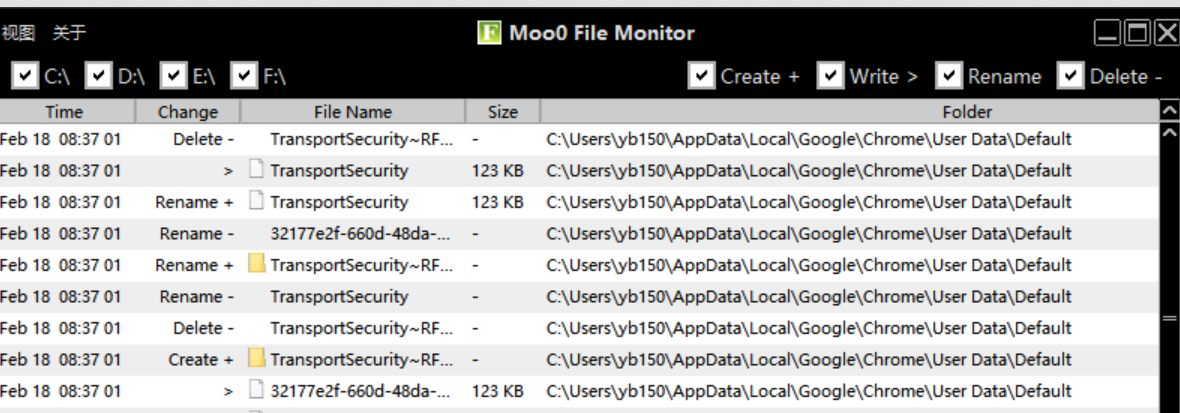Open the 视图 menu
1180x413 pixels.
18,33
